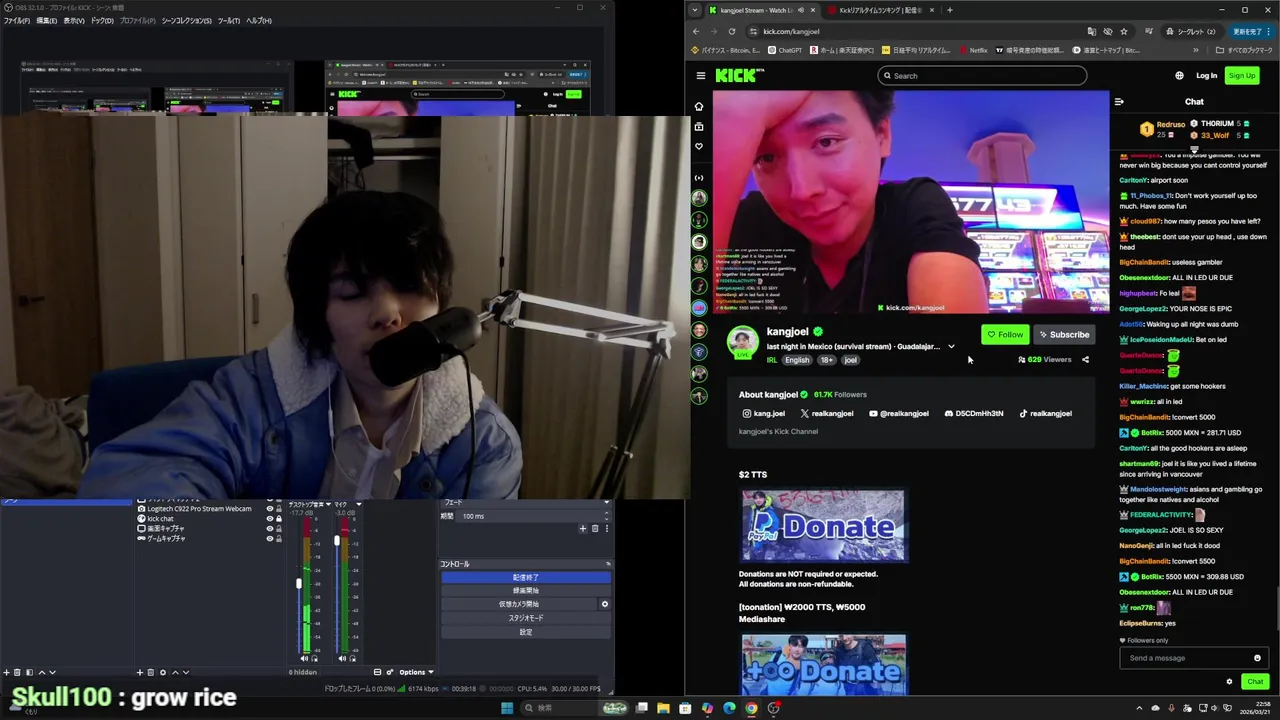This screenshot has width=1280, height=720.
Task: Open the Chrome tab search dropdown
Action: coord(695,10)
